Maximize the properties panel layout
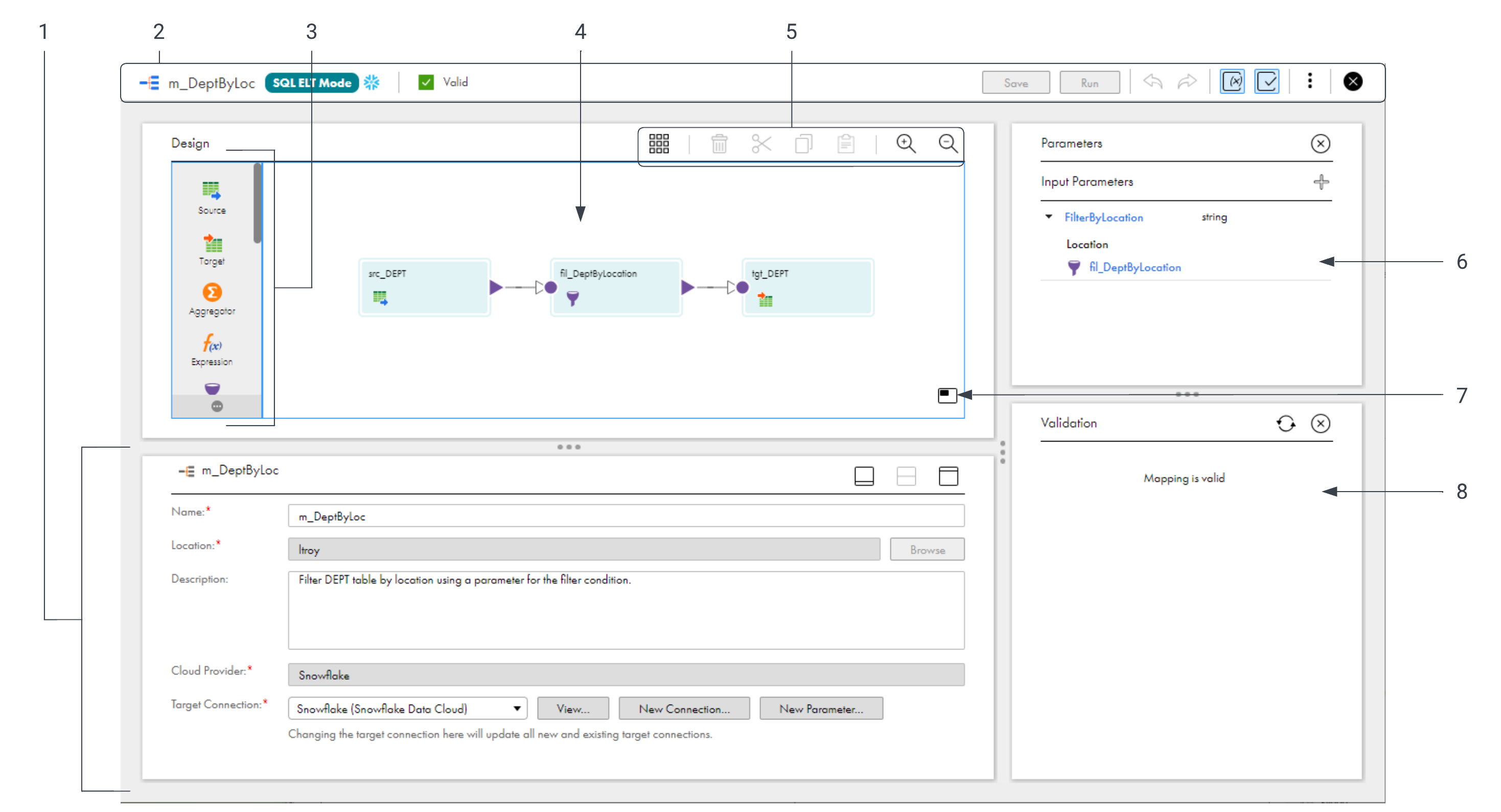1501x812 pixels. [948, 476]
